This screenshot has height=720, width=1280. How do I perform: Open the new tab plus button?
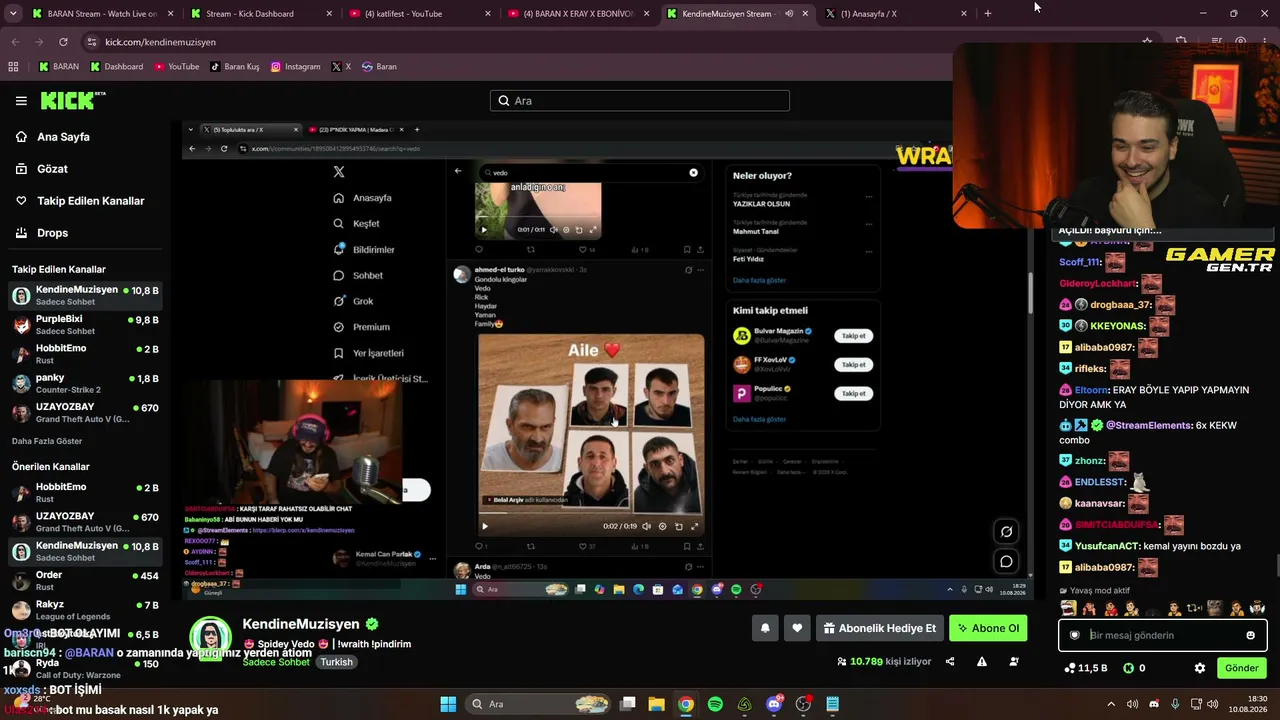point(988,14)
